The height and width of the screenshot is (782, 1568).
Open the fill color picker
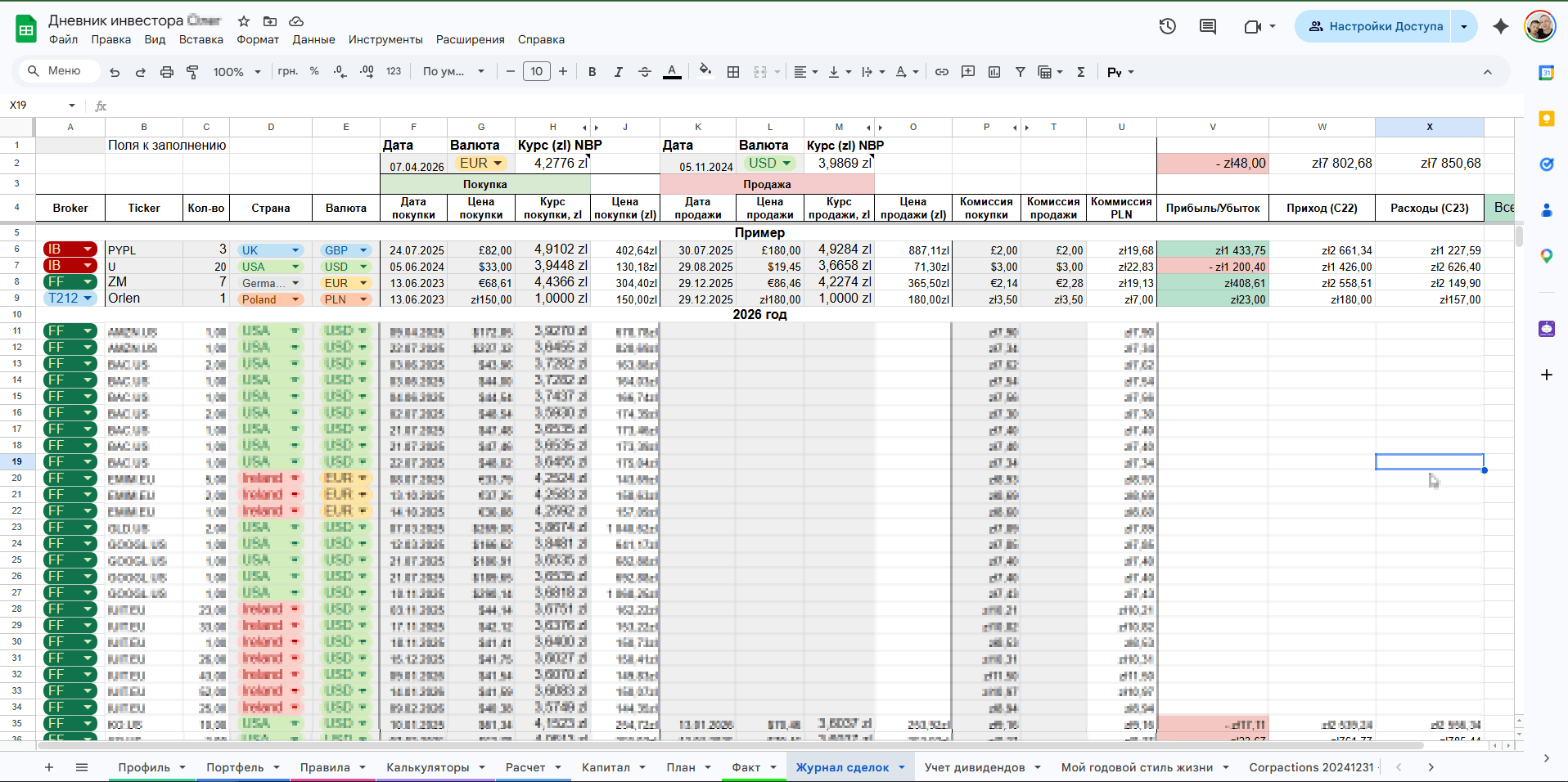pyautogui.click(x=705, y=72)
